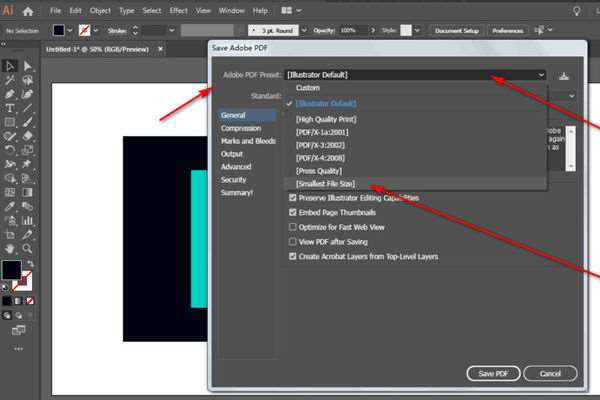Select the Magic Wand tool
Image resolution: width=600 pixels, height=400 pixels.
coord(10,80)
